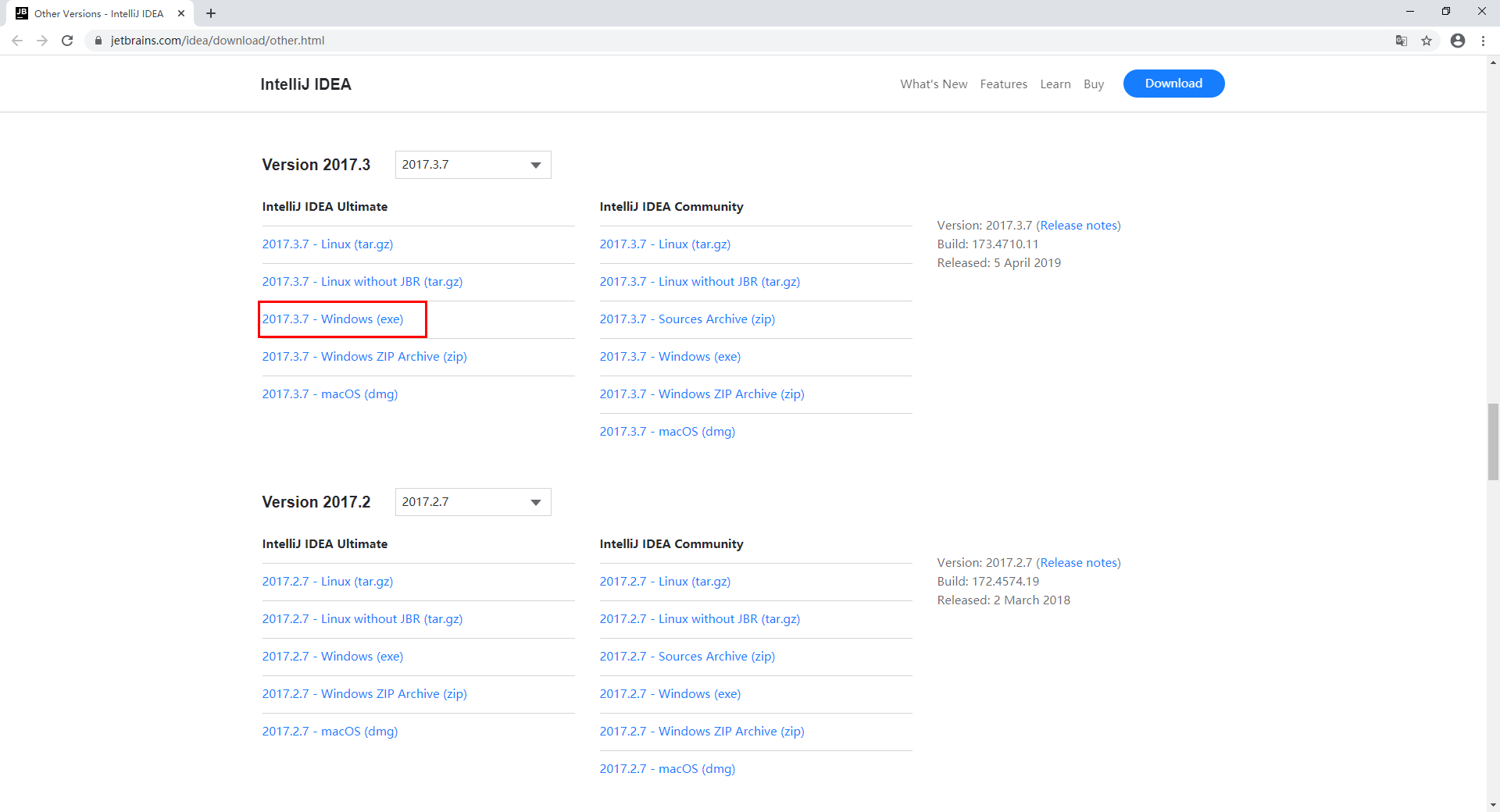Download Ultimate 2017.2.7 Linux tar.gz
The width and height of the screenshot is (1500, 812).
coord(327,582)
